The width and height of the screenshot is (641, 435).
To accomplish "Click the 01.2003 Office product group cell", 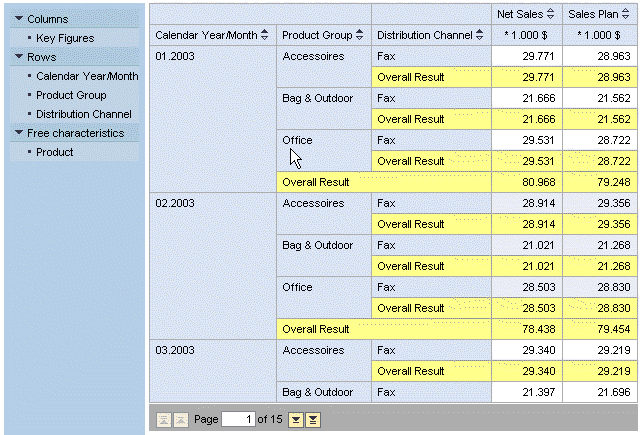I will pos(297,141).
